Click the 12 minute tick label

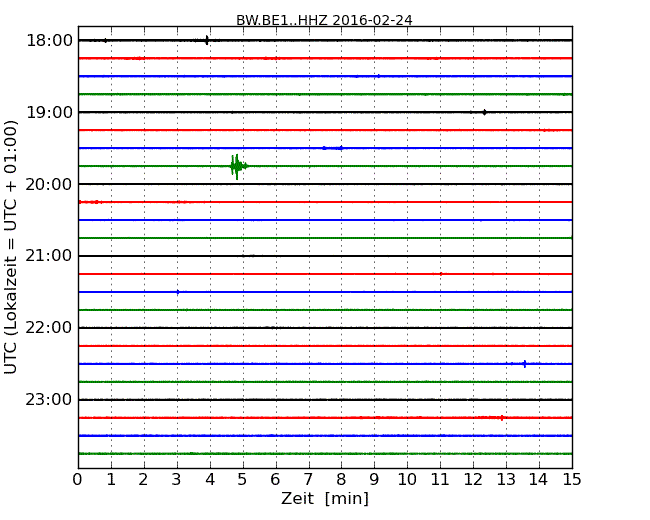[473, 479]
